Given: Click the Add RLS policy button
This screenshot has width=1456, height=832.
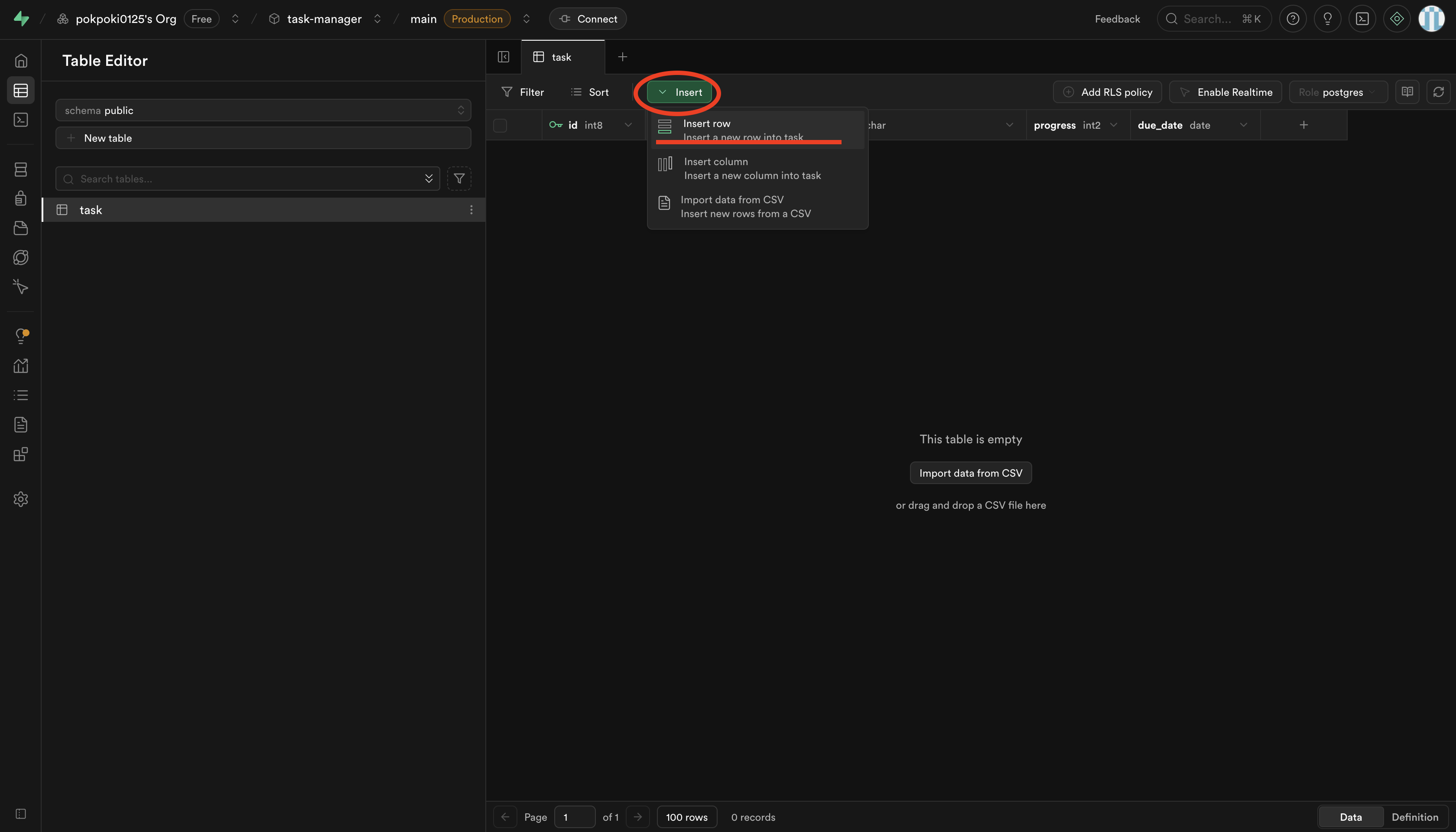Looking at the screenshot, I should pyautogui.click(x=1107, y=92).
